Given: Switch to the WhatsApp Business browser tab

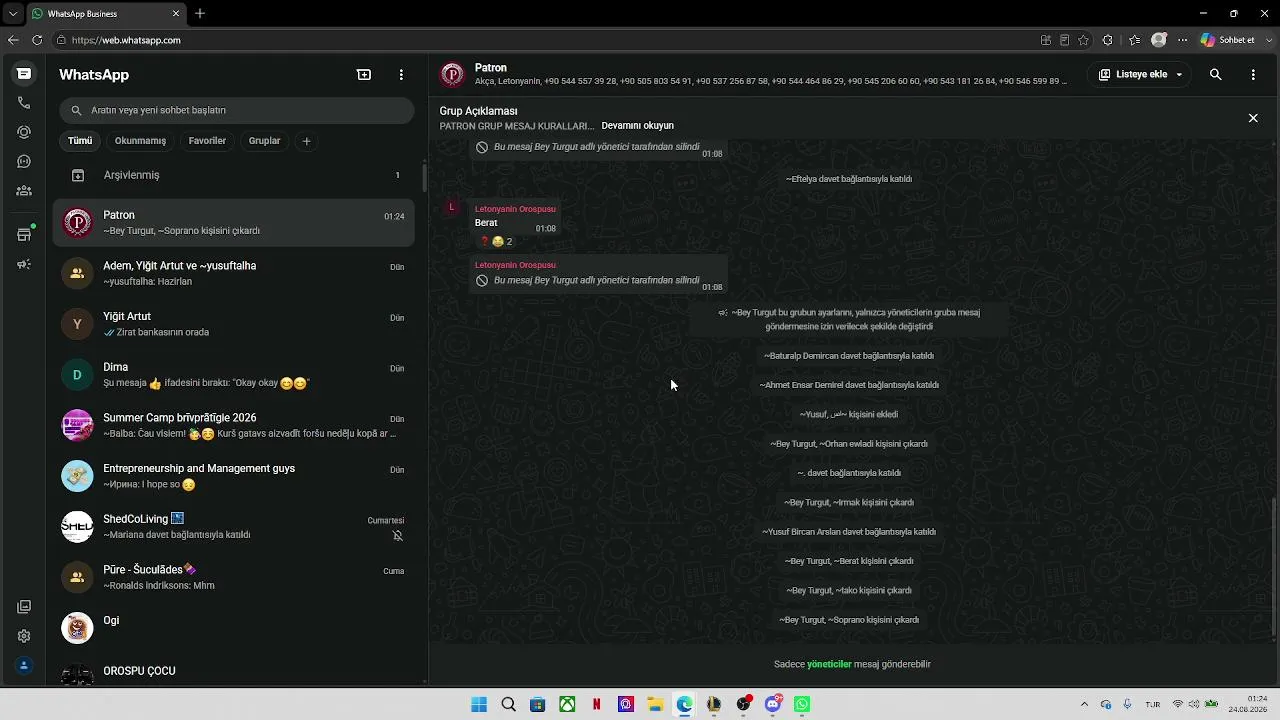Looking at the screenshot, I should pyautogui.click(x=105, y=14).
